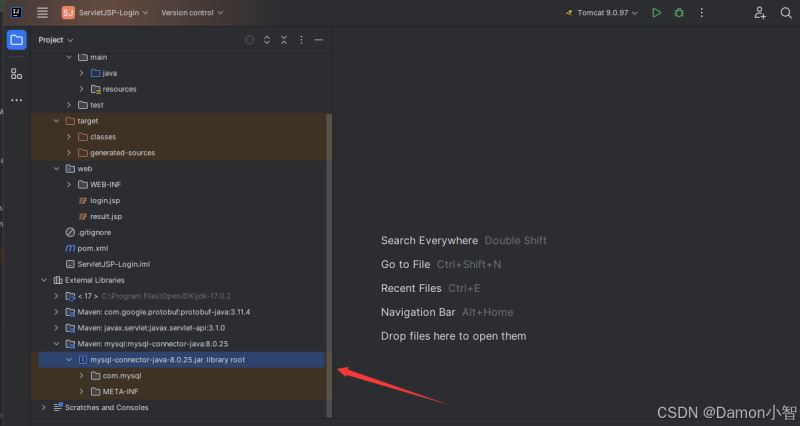Click the Project panel vertical scrollbar
Image resolution: width=800 pixels, height=426 pixels.
point(328,250)
